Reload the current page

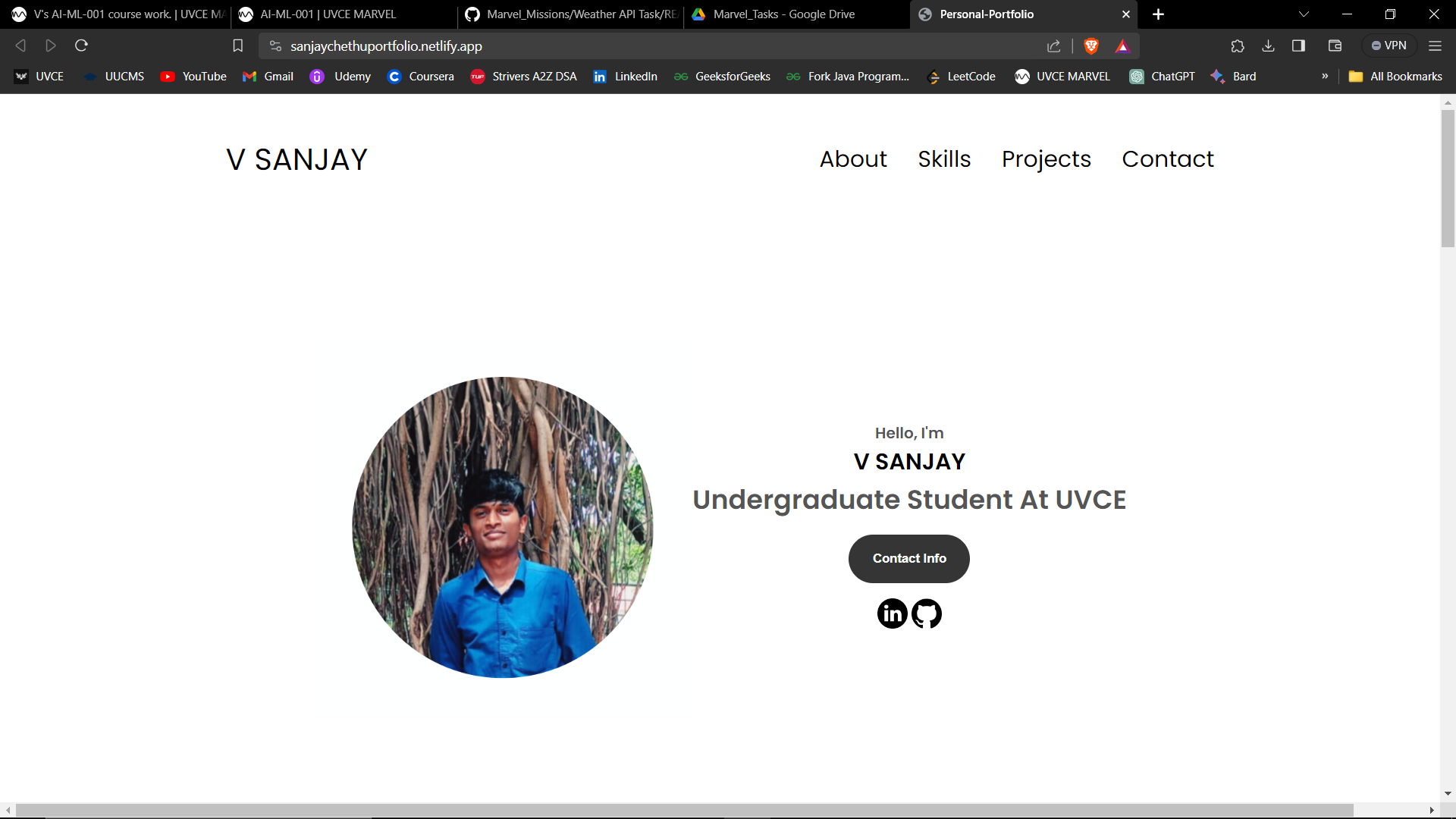point(81,46)
